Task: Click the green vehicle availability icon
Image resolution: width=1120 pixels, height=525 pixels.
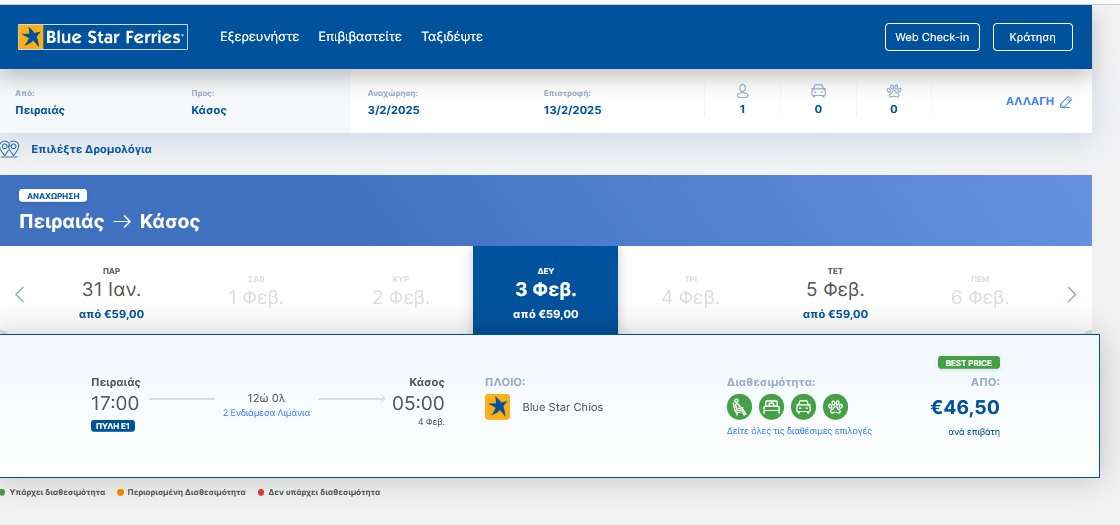Action: click(803, 407)
